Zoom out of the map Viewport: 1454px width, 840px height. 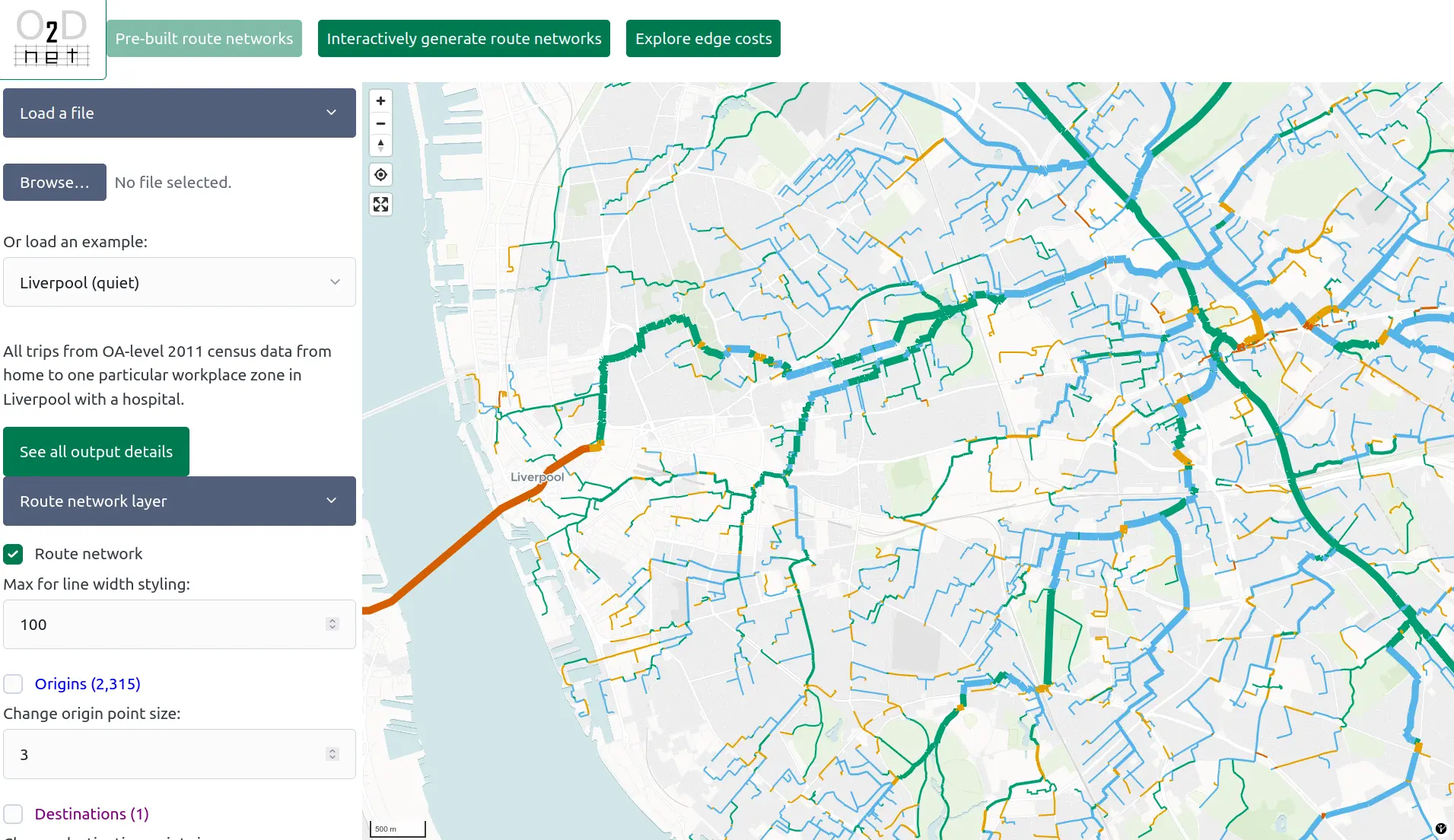(380, 123)
